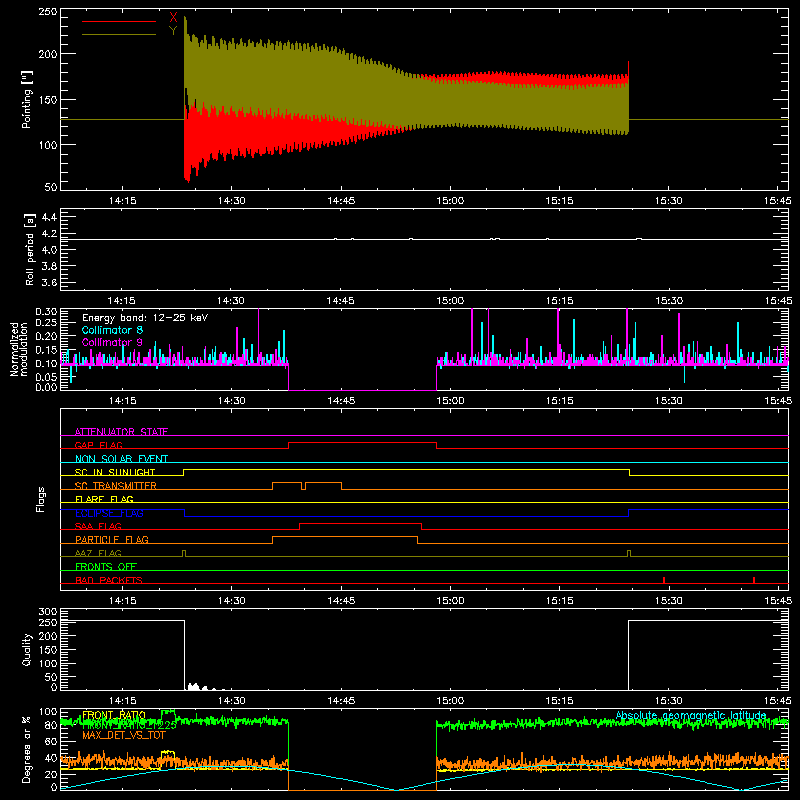Screen dimensions: 800x800
Task: Click the Pointing axis title
Action: click(27, 99)
